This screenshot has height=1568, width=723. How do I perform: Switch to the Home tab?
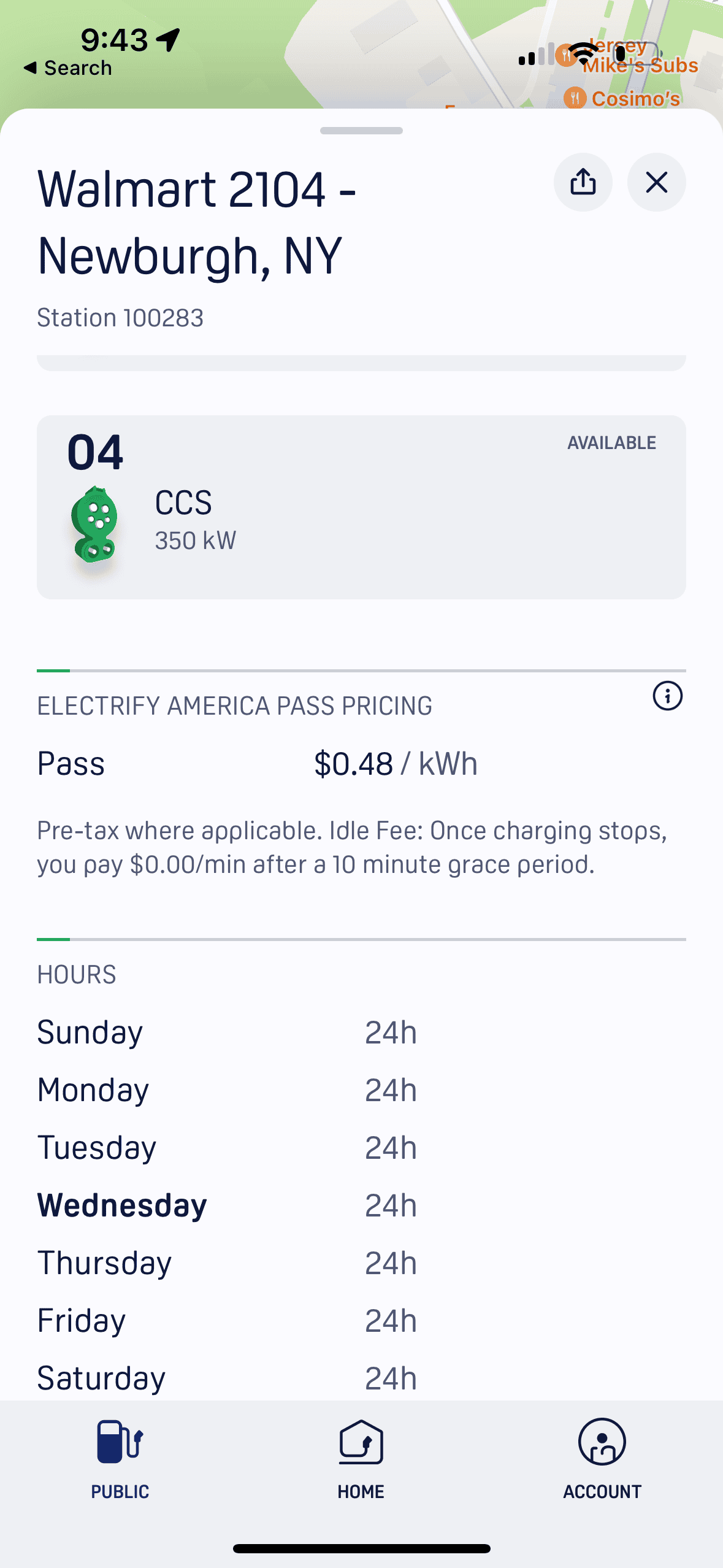click(x=361, y=1458)
